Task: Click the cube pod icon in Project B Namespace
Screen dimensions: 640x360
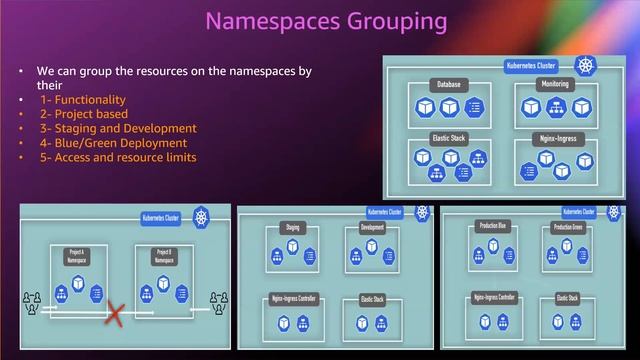Action: click(x=164, y=283)
